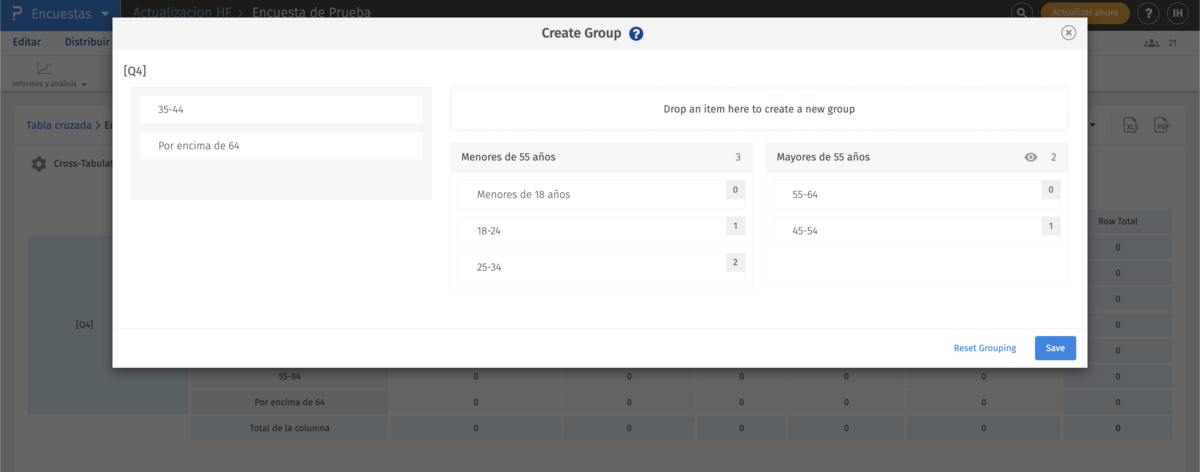Click the drop zone to create new group

click(x=759, y=109)
